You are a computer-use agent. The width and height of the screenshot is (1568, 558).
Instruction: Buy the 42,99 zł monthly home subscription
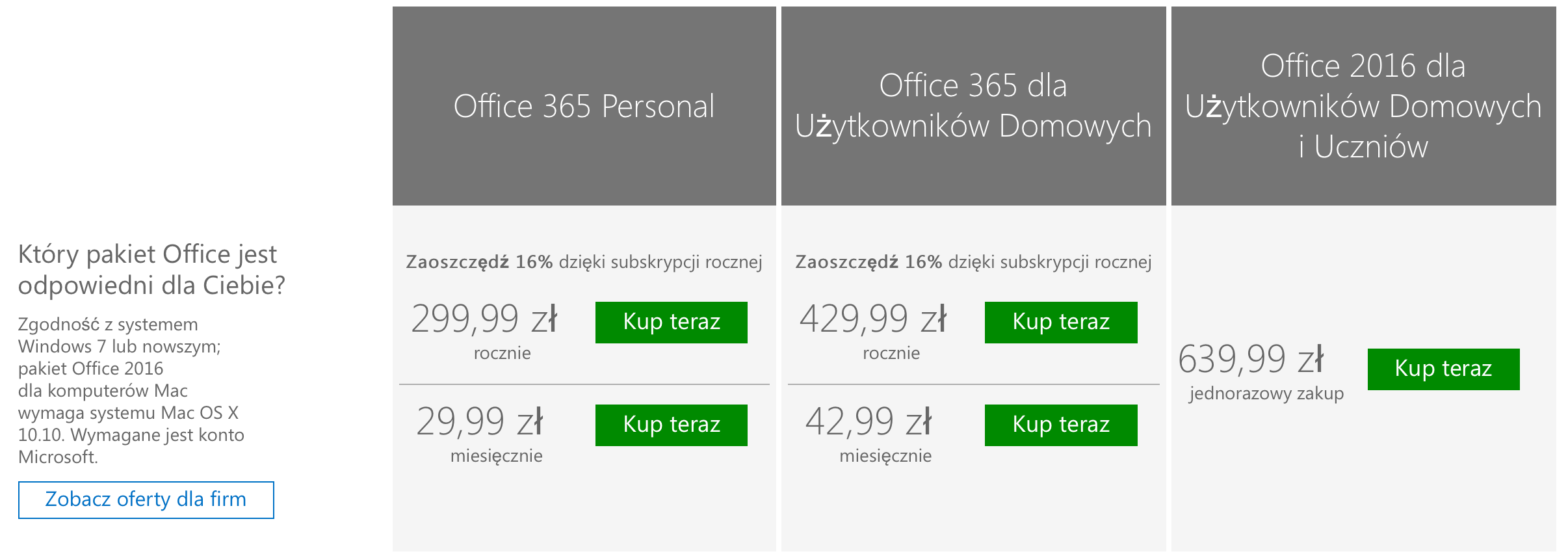[1061, 425]
